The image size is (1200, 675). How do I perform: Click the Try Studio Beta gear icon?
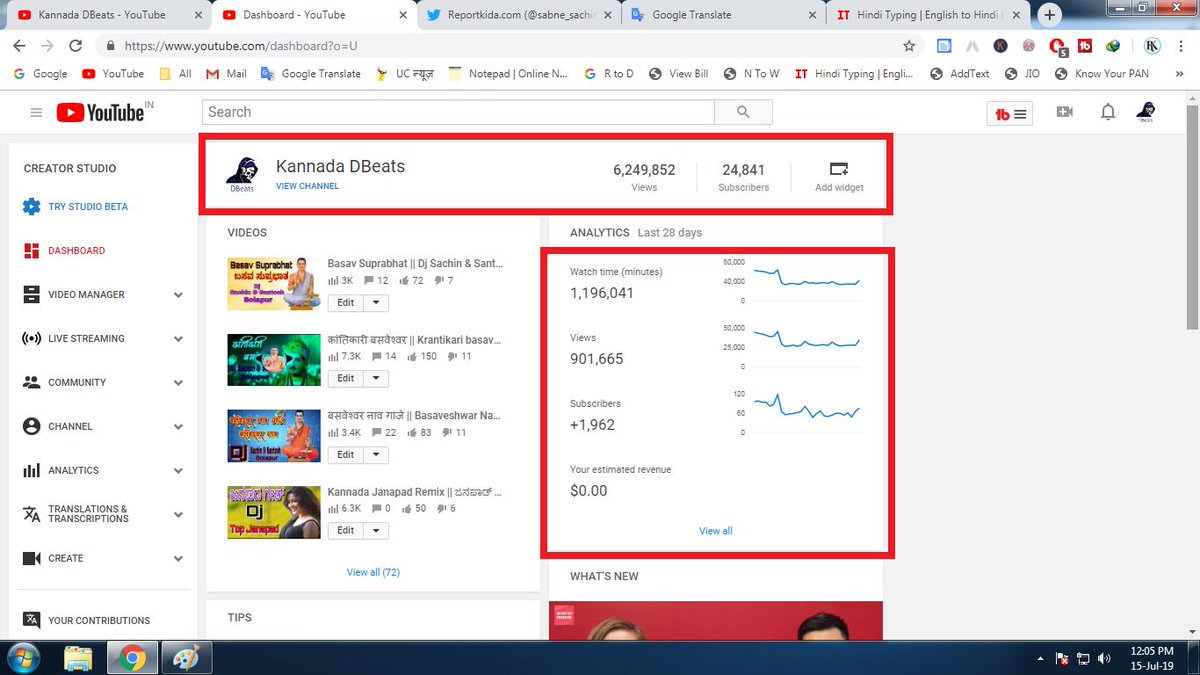click(x=31, y=207)
